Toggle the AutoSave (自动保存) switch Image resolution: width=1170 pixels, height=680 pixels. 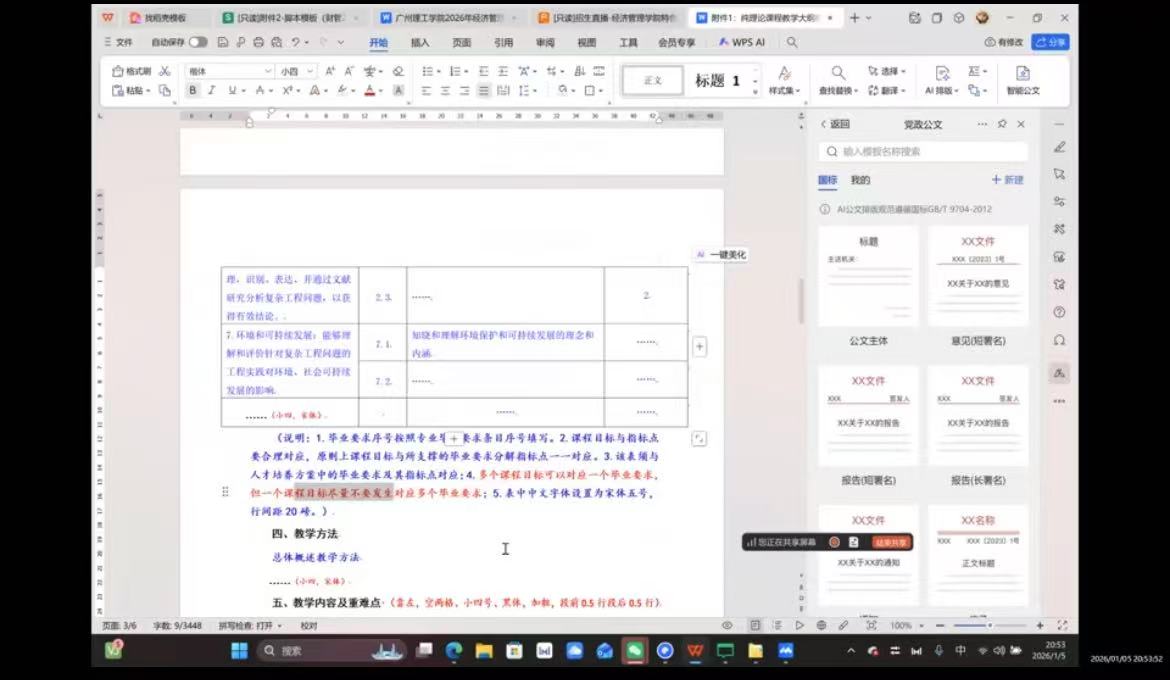click(198, 42)
